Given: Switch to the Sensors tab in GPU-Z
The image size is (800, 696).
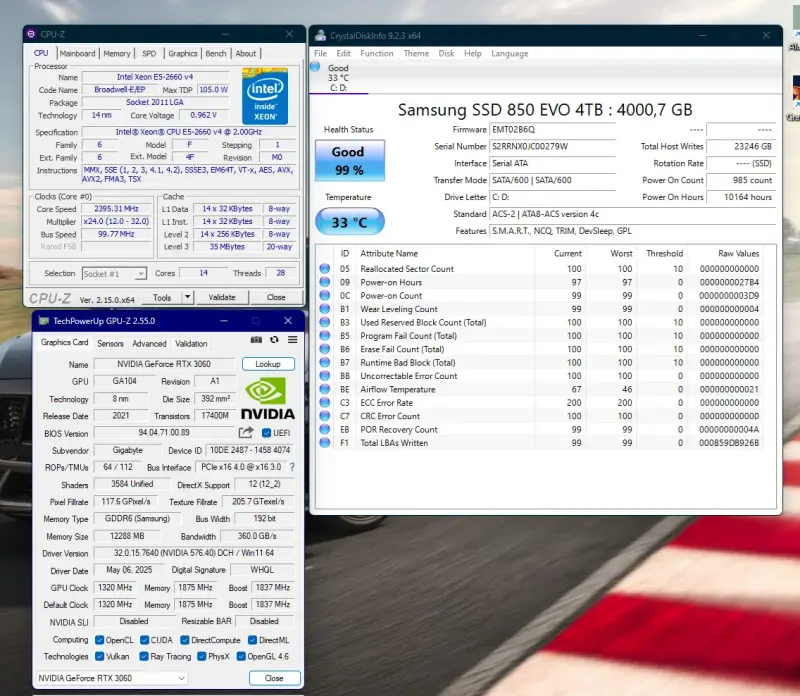Looking at the screenshot, I should pyautogui.click(x=110, y=344).
